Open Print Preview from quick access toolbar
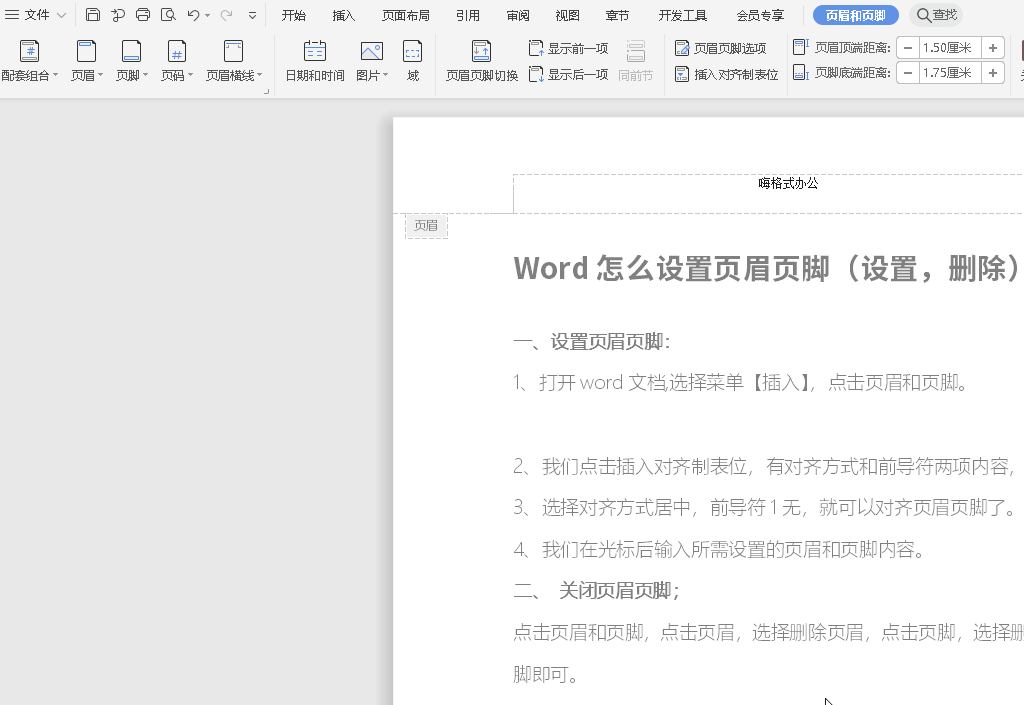The height and width of the screenshot is (705, 1024). tap(168, 15)
